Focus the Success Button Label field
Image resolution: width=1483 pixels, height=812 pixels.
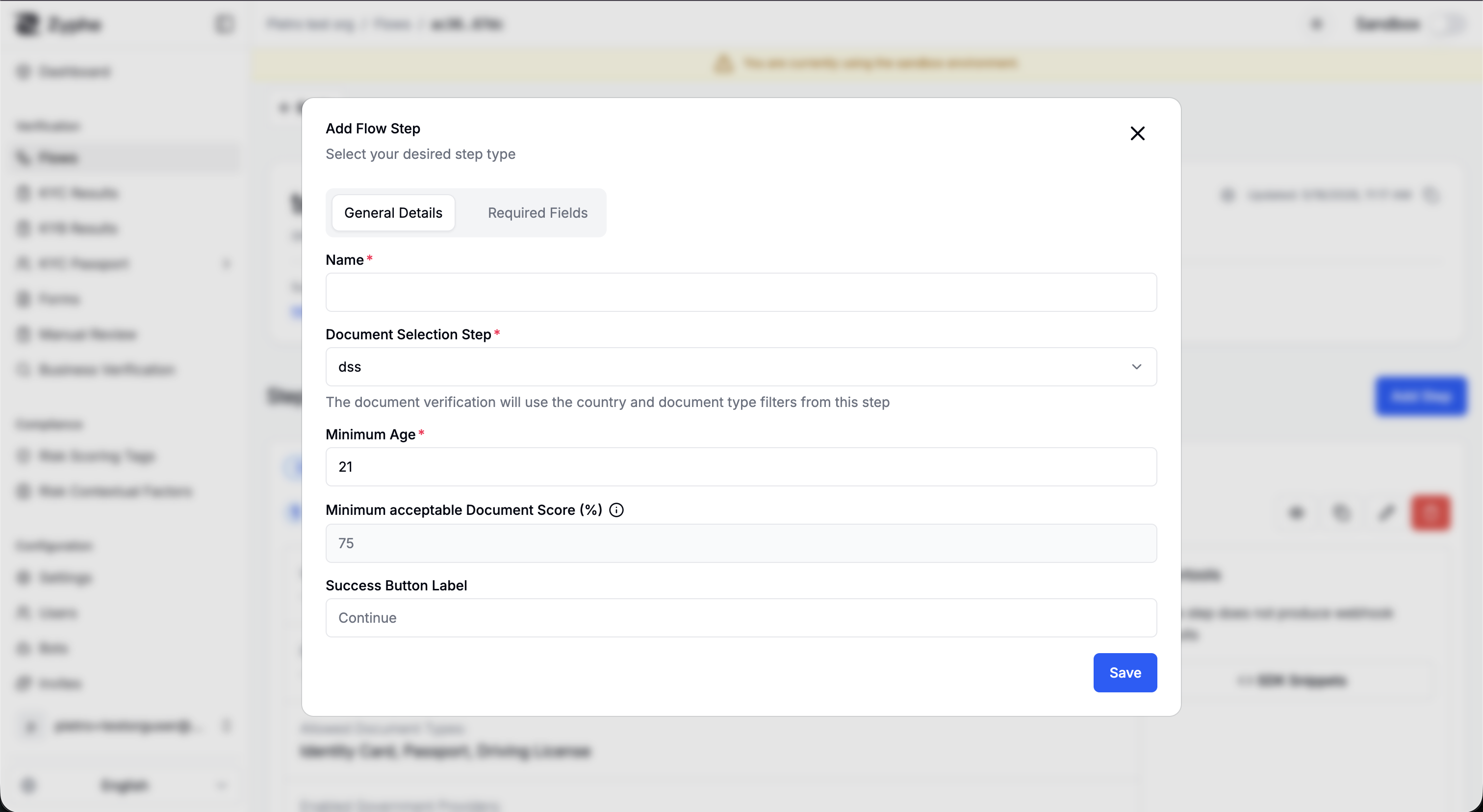coord(741,617)
